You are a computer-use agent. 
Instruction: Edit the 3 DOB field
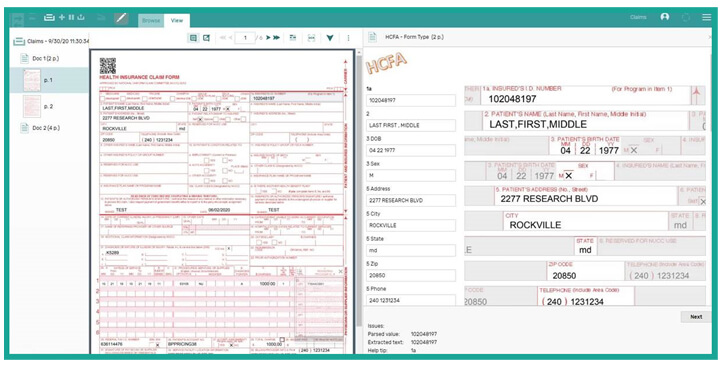411,150
